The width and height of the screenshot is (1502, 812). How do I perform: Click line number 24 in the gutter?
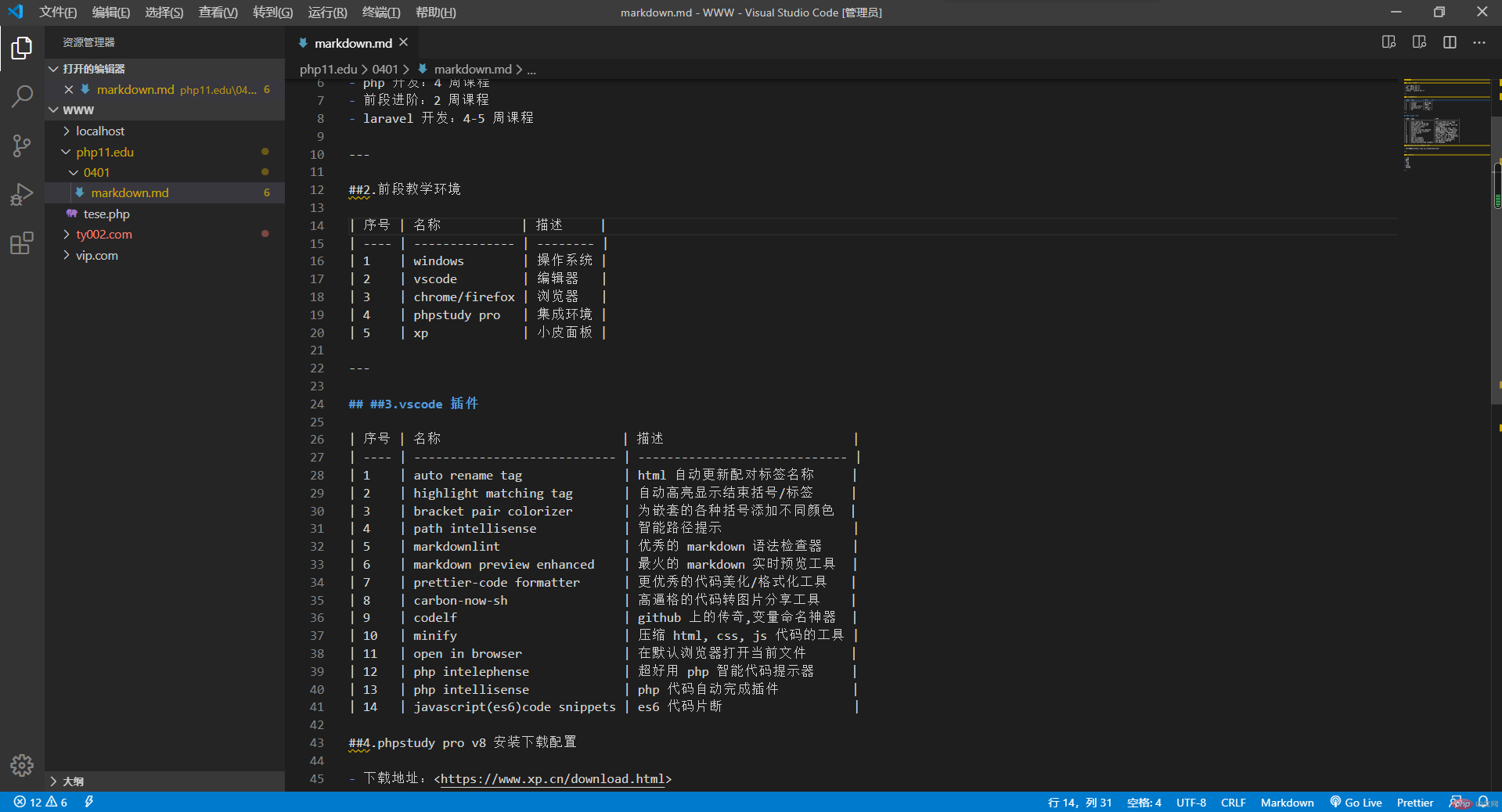pyautogui.click(x=317, y=404)
